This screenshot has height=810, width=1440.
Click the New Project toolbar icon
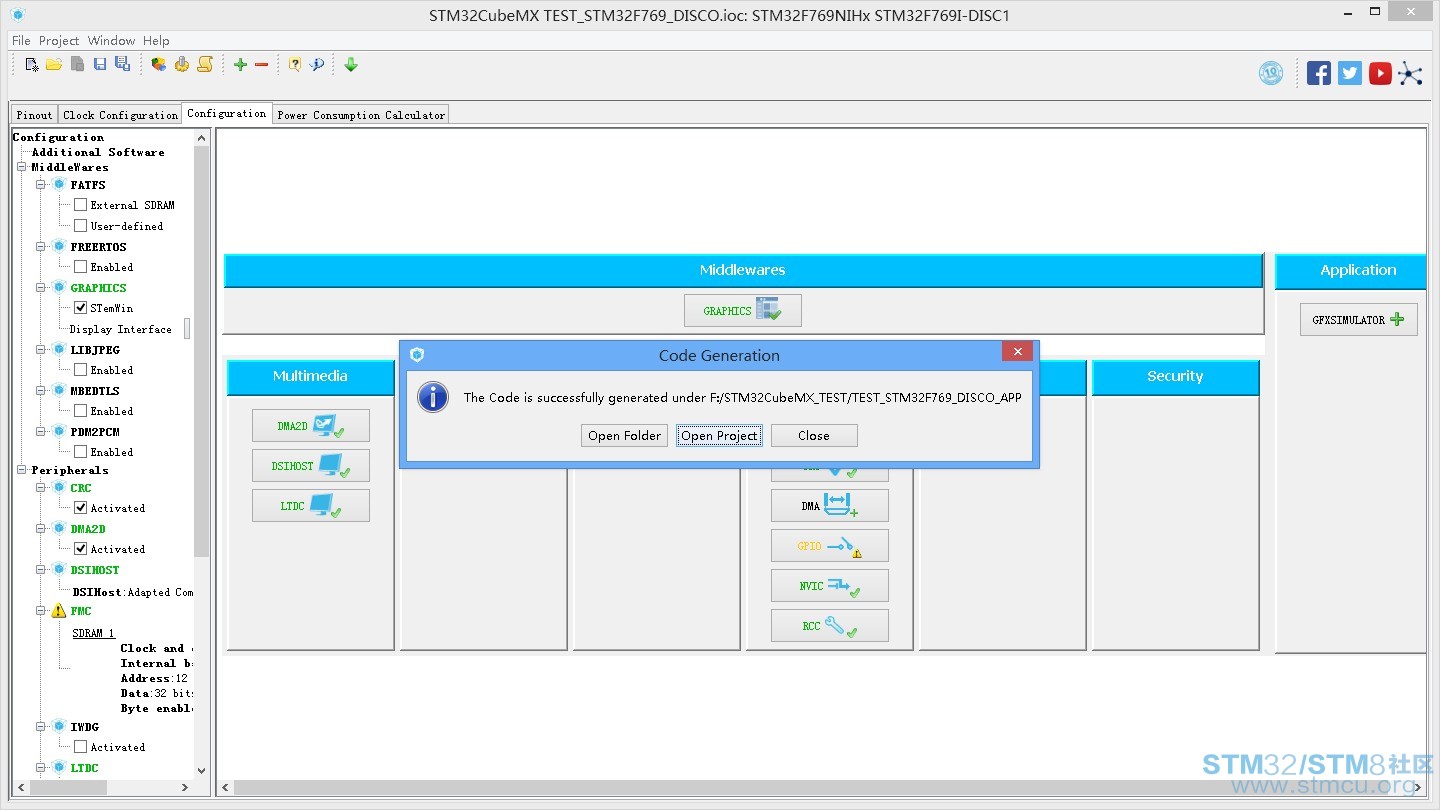point(32,64)
